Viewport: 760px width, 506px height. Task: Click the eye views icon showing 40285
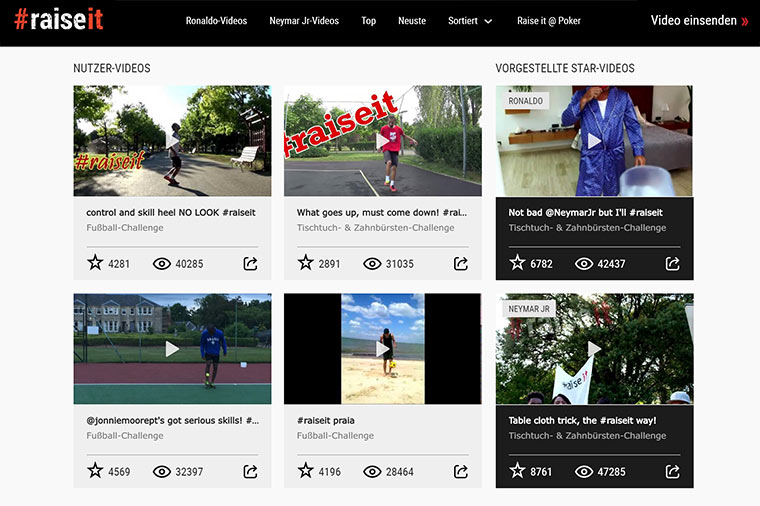[x=162, y=264]
